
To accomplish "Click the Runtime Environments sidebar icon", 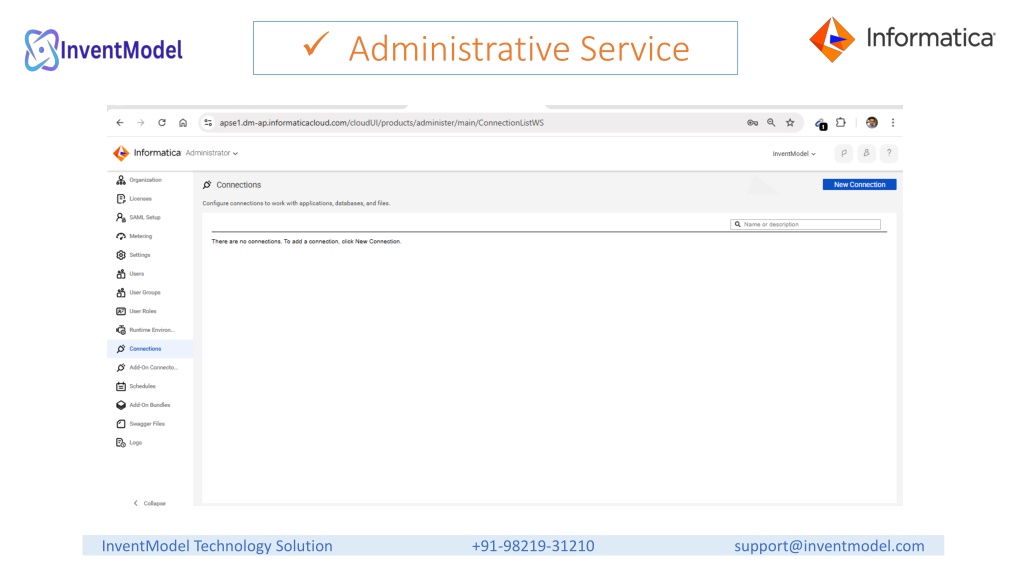I will [x=121, y=330].
